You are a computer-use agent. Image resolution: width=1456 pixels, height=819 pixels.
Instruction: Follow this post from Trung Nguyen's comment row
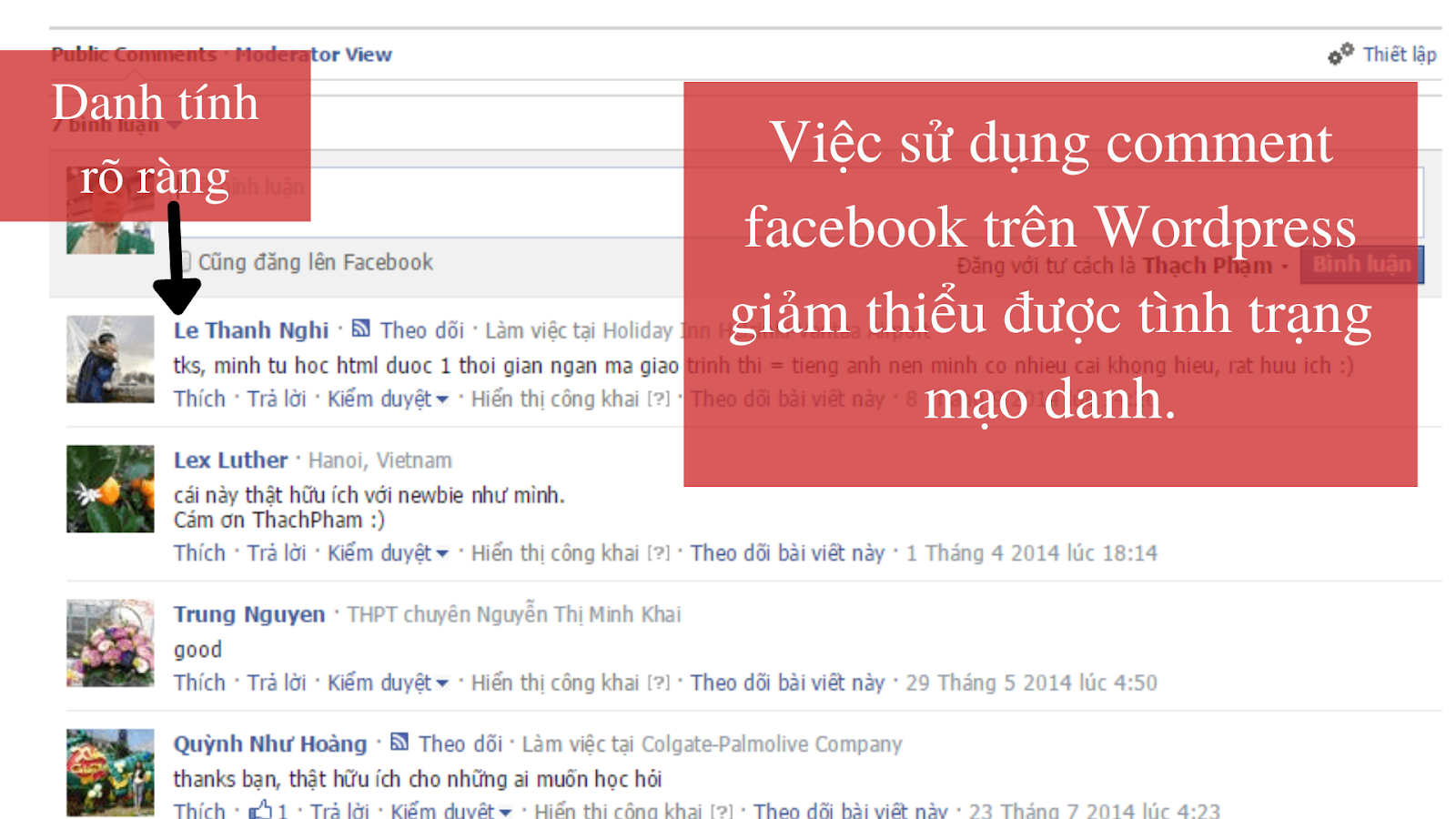click(787, 682)
